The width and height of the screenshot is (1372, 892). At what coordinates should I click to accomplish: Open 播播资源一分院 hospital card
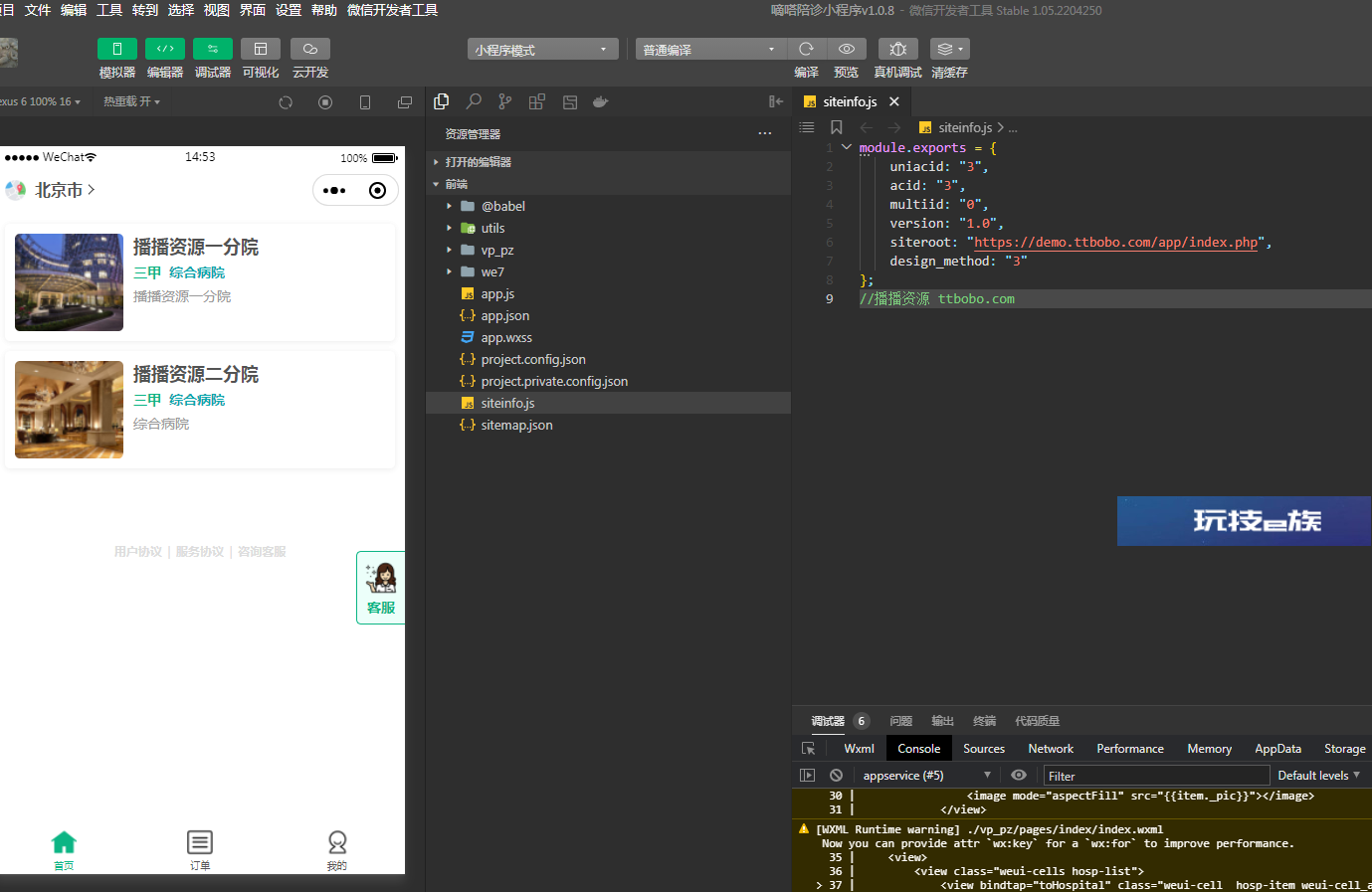(x=200, y=282)
